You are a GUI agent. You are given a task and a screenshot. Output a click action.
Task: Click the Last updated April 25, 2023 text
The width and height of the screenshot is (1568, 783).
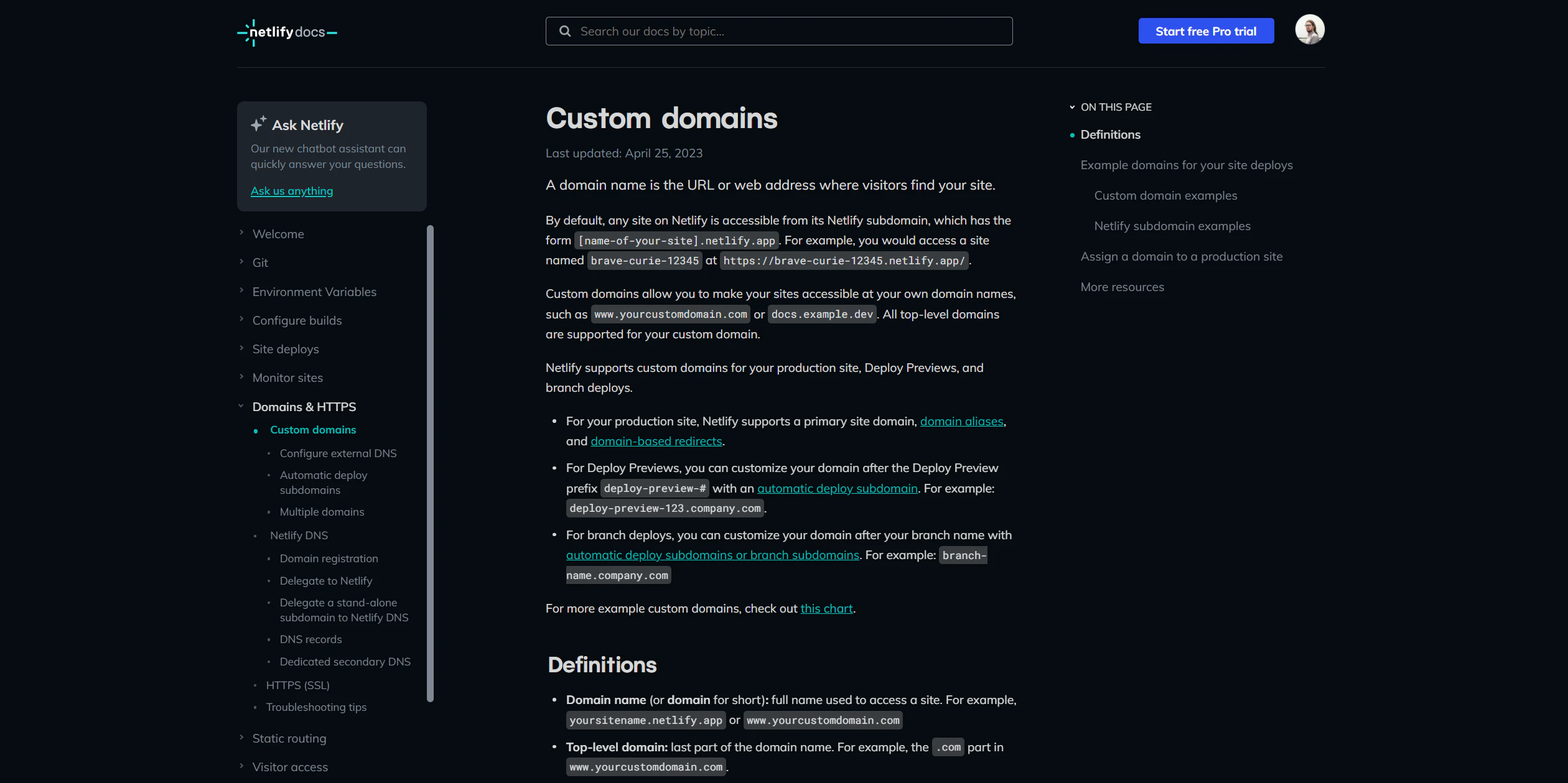(x=624, y=153)
